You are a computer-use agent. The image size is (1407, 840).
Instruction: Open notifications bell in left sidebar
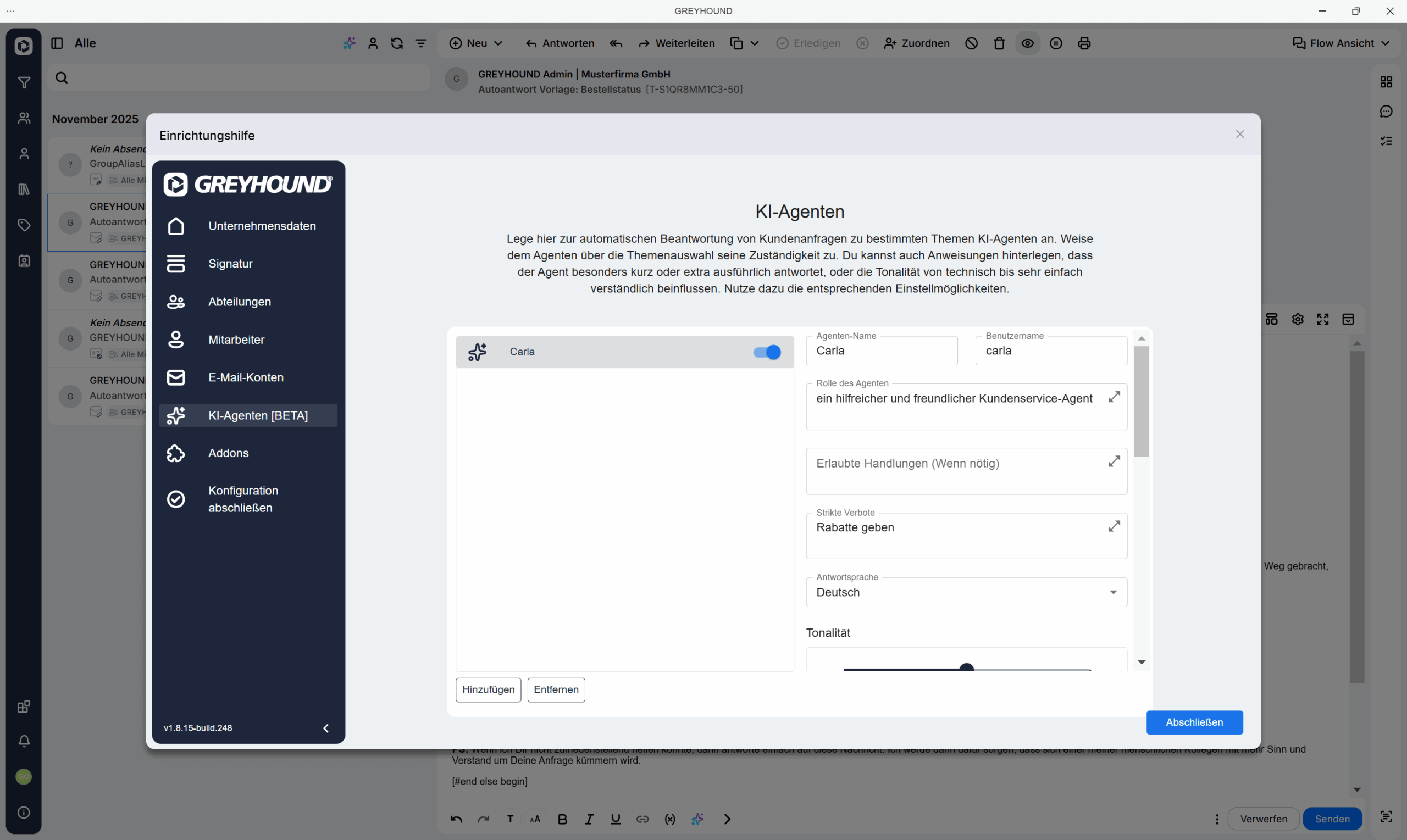click(x=24, y=741)
